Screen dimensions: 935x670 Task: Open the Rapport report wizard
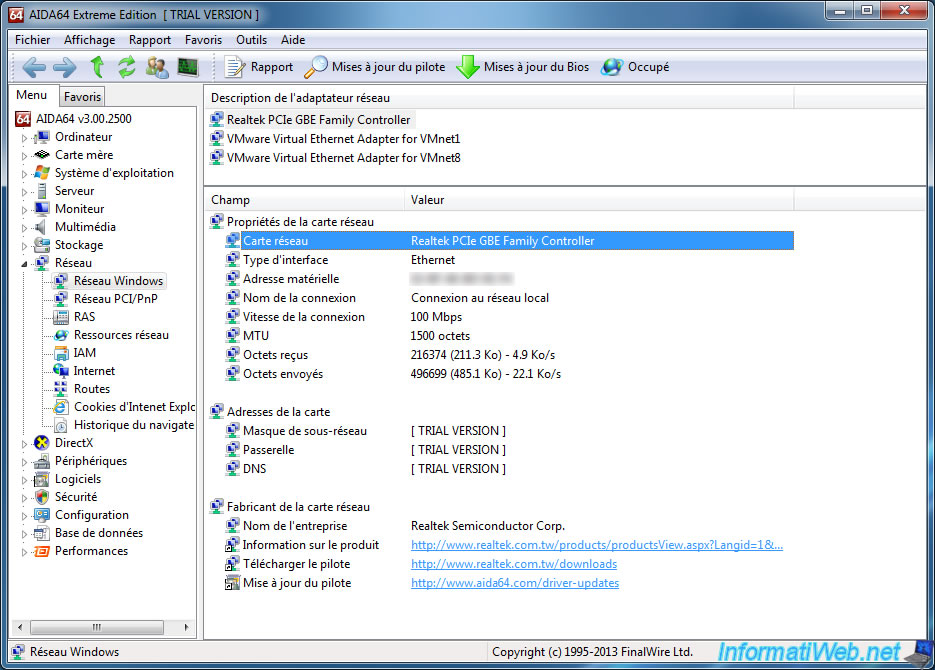point(259,67)
